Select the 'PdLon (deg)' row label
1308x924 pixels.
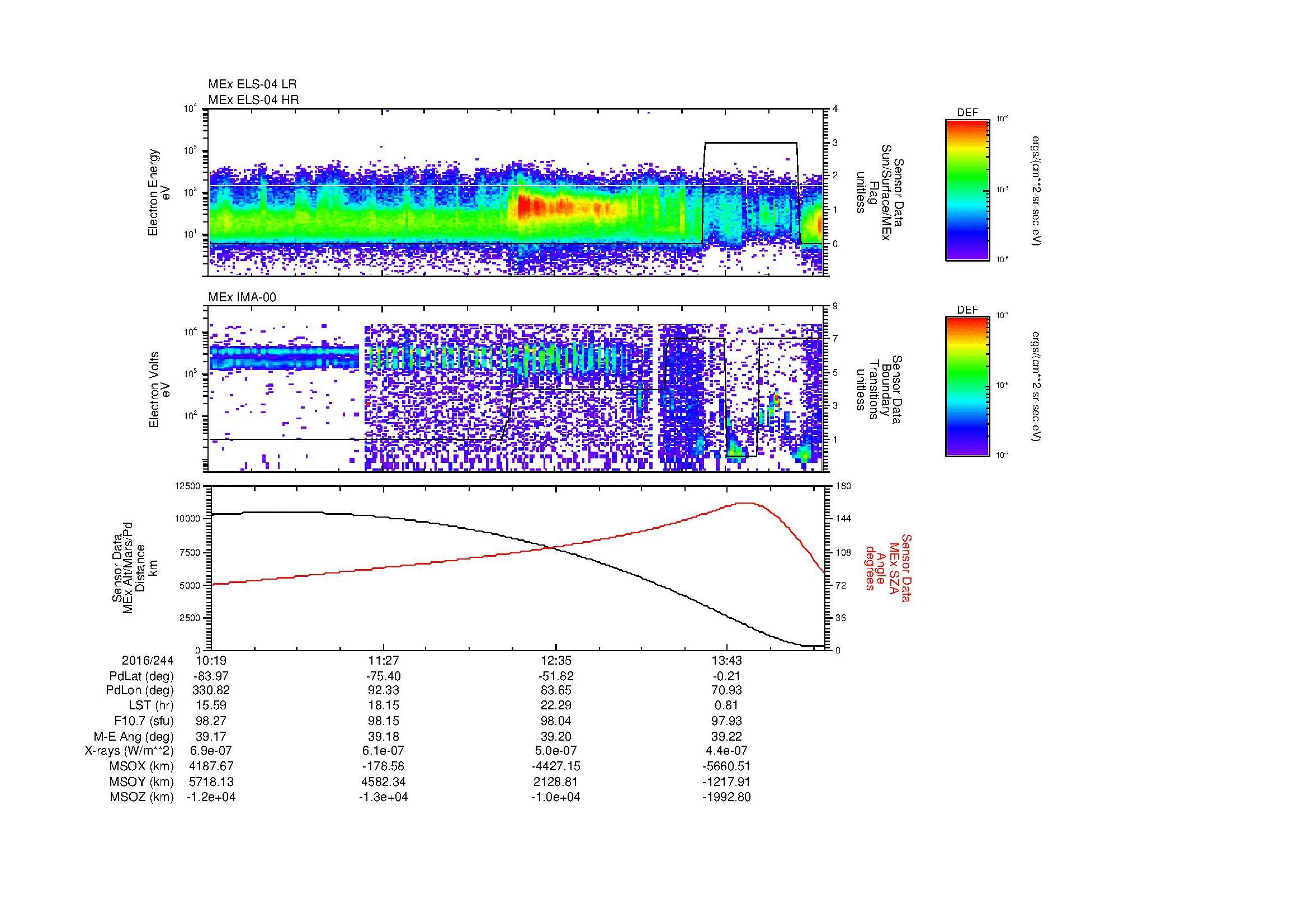140,690
